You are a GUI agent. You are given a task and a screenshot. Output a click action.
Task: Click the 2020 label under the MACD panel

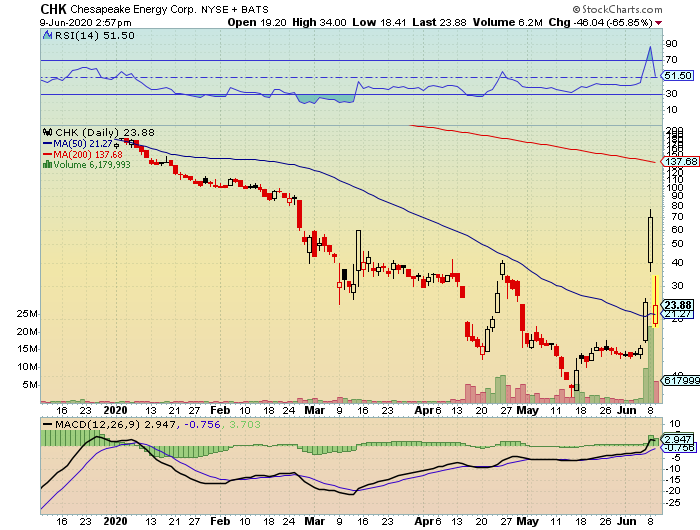[x=115, y=521]
